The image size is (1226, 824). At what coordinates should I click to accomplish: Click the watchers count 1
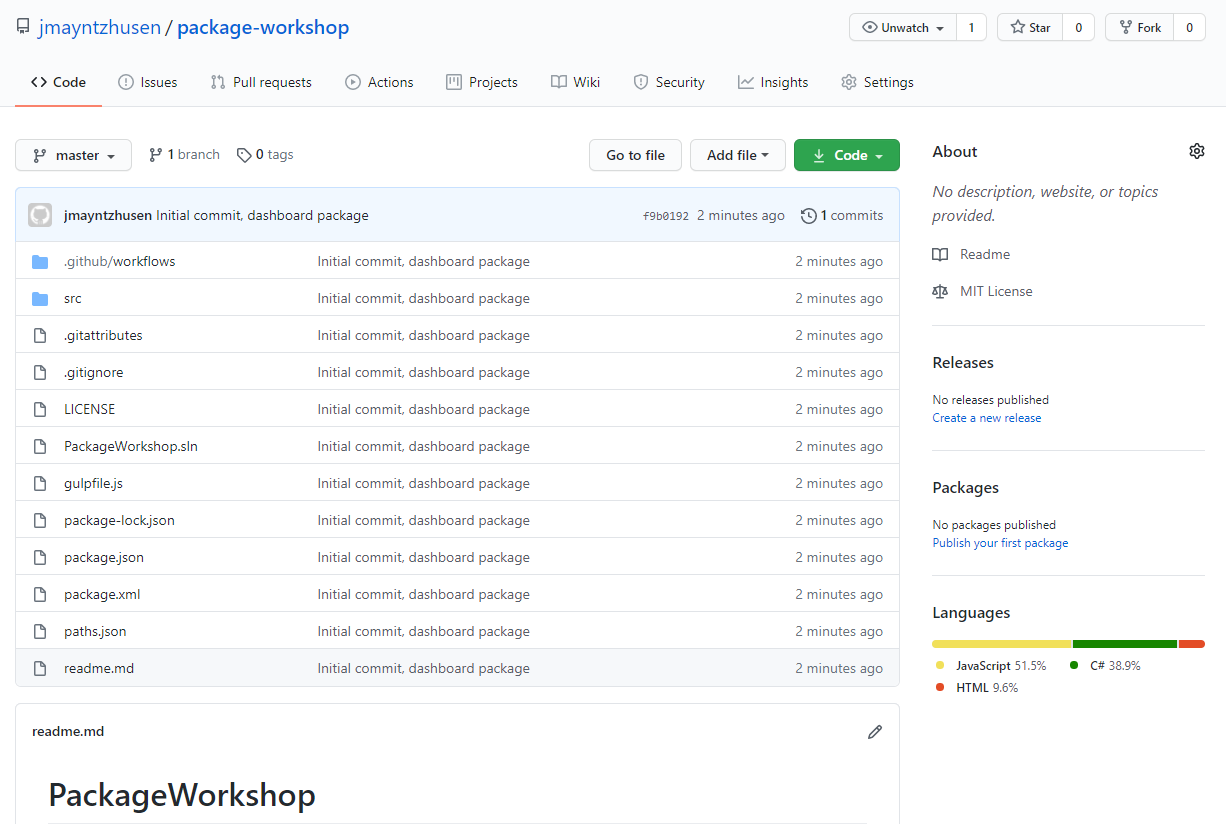click(971, 27)
